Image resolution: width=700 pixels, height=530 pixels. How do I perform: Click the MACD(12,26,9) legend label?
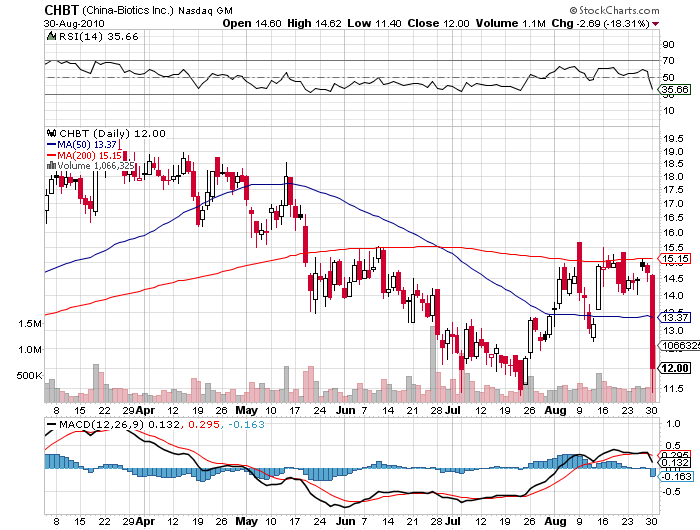[101, 425]
